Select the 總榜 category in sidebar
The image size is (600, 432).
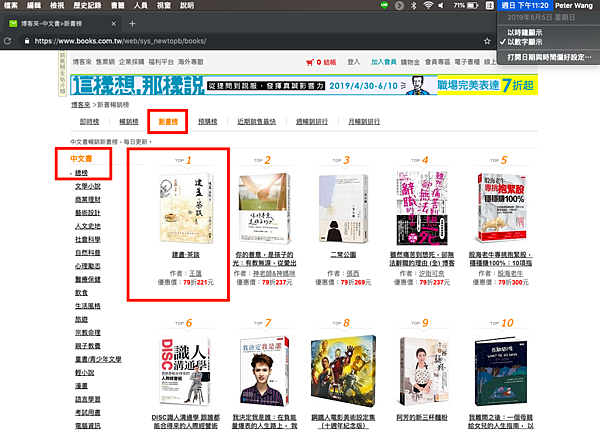[x=82, y=173]
